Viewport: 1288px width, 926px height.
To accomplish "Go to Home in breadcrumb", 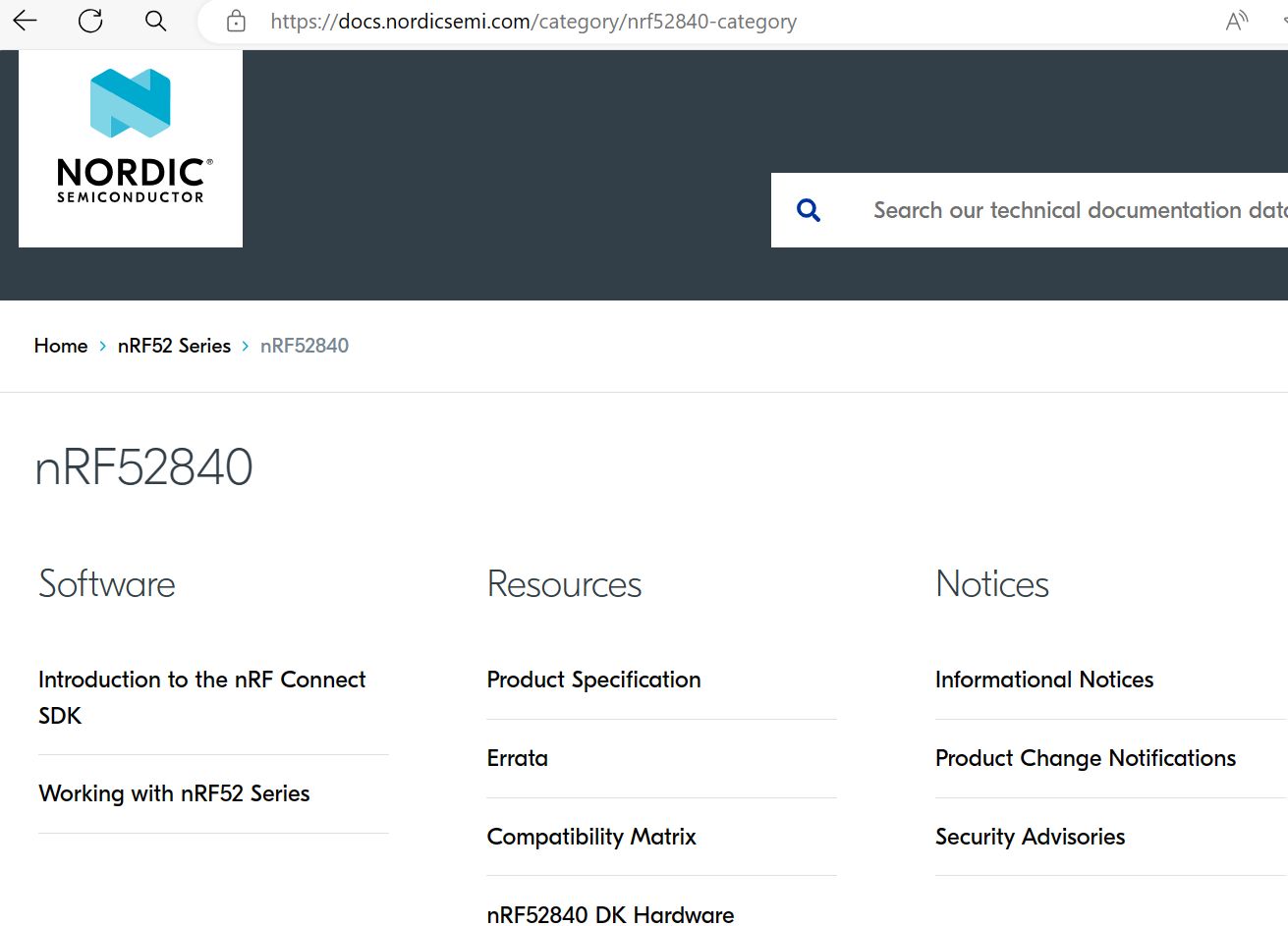I will [61, 346].
